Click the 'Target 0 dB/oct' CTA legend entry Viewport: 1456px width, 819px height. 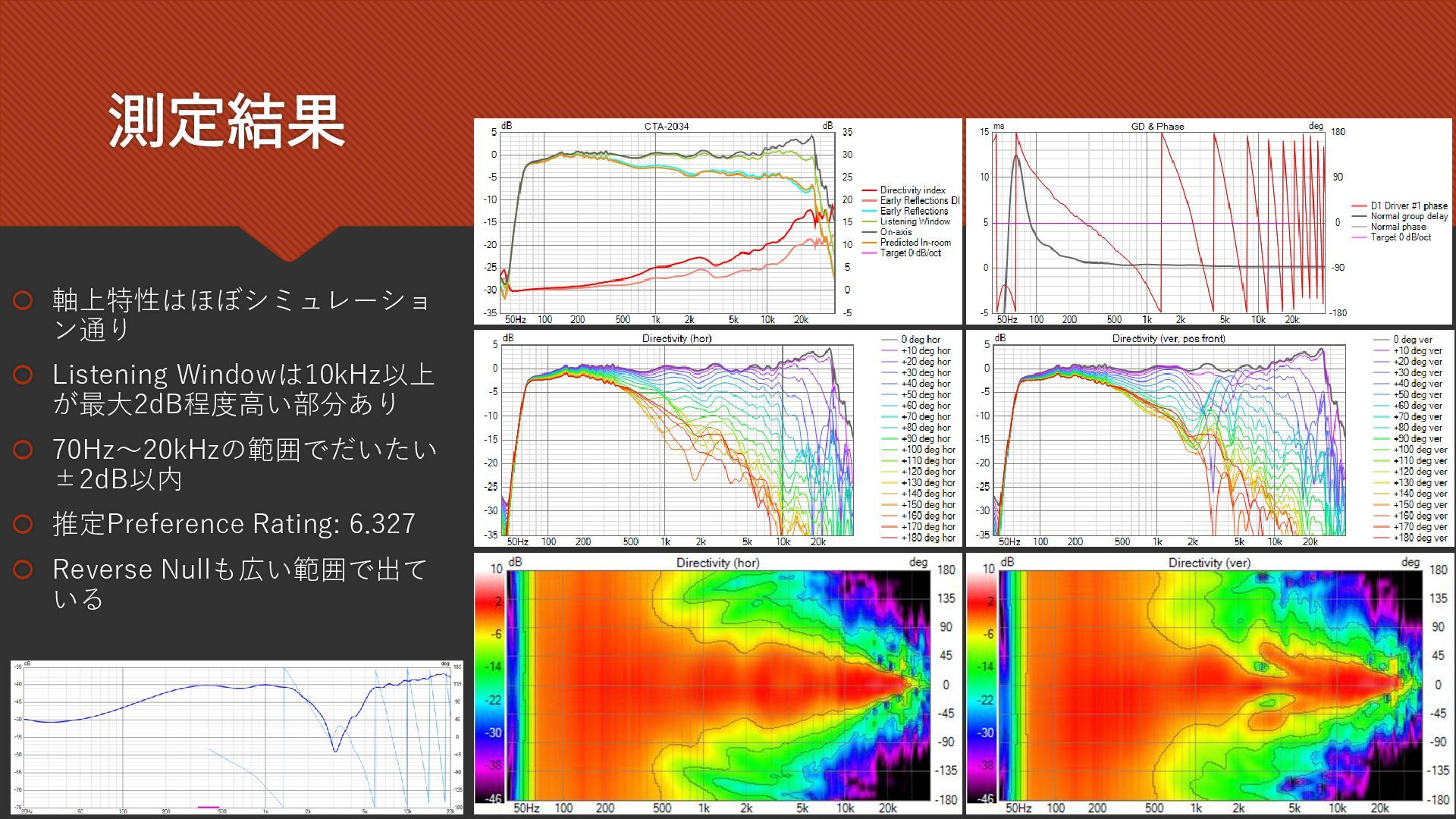coord(910,253)
